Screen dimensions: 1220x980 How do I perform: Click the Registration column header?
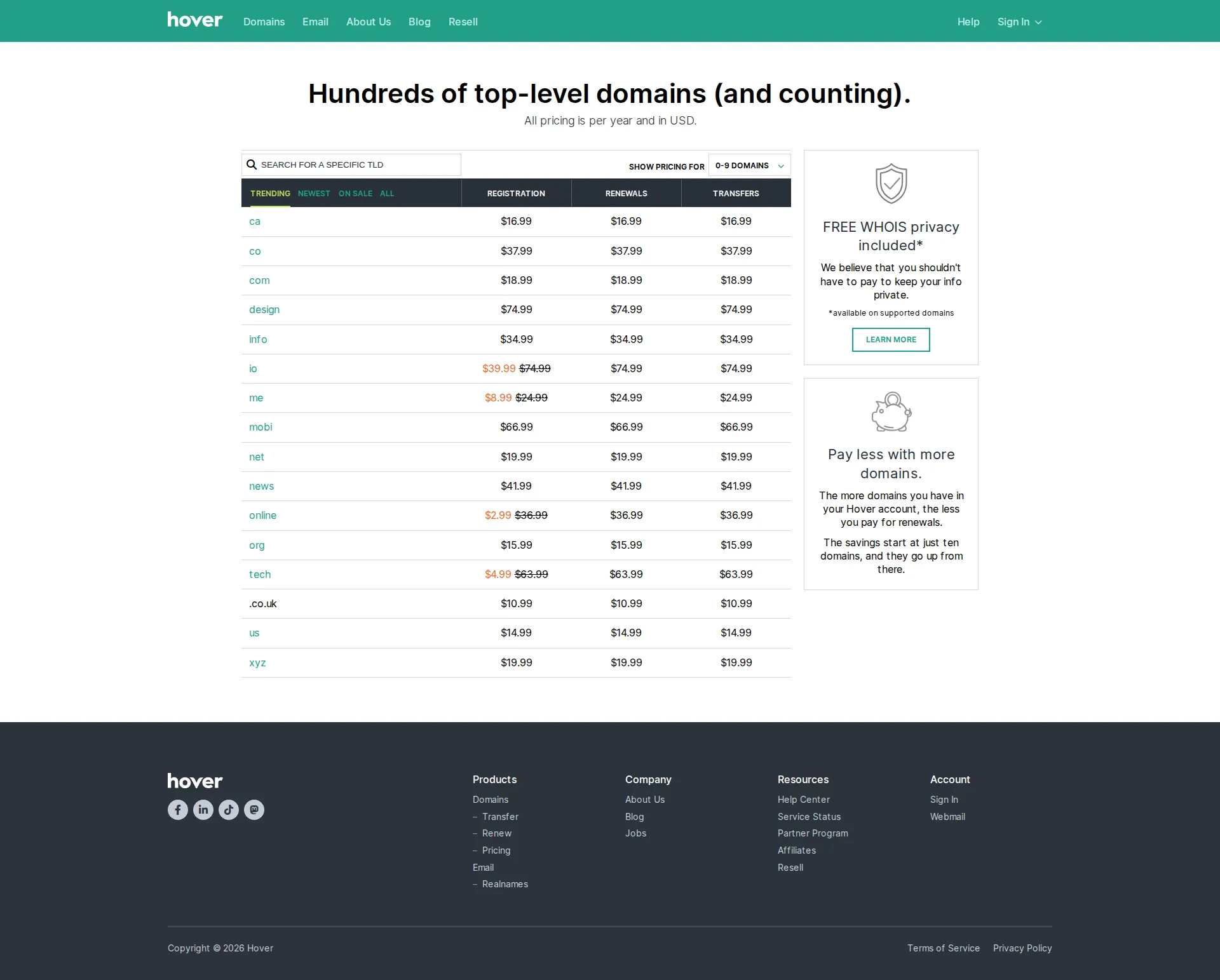pos(516,193)
